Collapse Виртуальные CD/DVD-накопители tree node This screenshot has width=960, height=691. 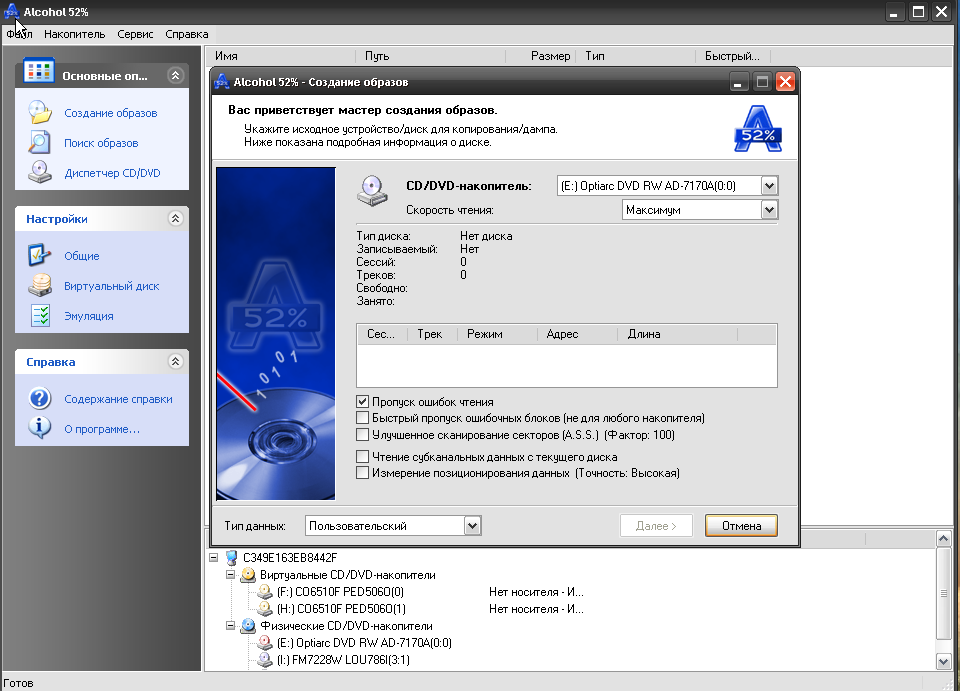(230, 575)
